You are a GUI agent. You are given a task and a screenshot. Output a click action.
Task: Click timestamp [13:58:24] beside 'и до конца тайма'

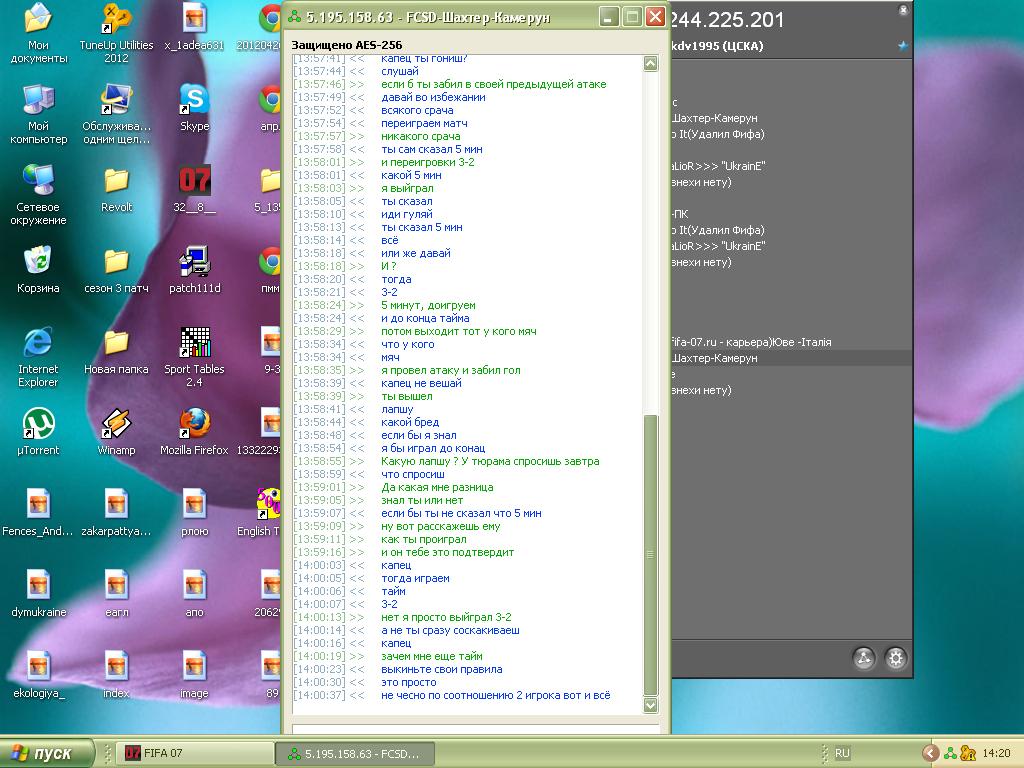coord(319,318)
